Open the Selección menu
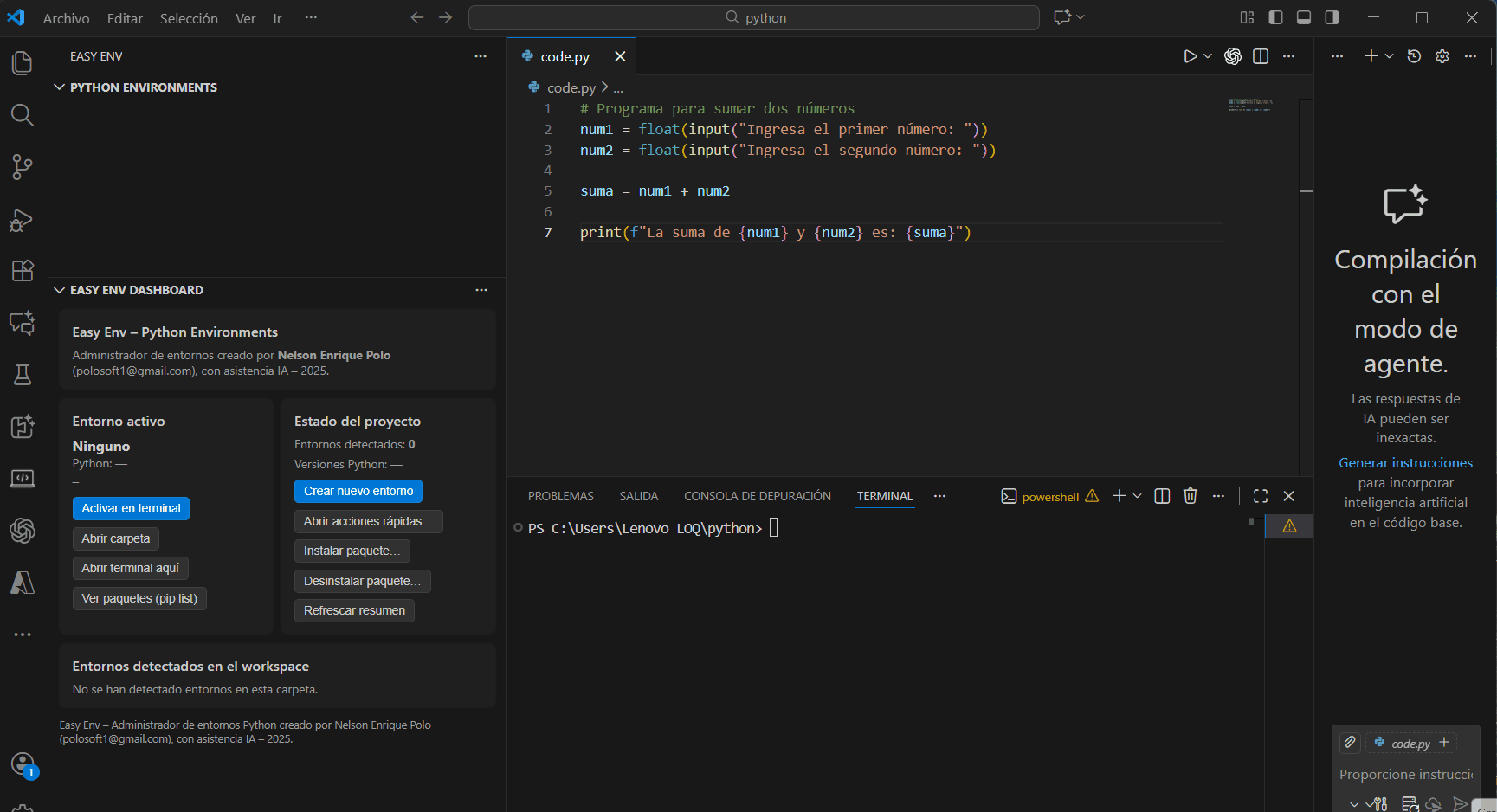The height and width of the screenshot is (812, 1497). pos(189,18)
